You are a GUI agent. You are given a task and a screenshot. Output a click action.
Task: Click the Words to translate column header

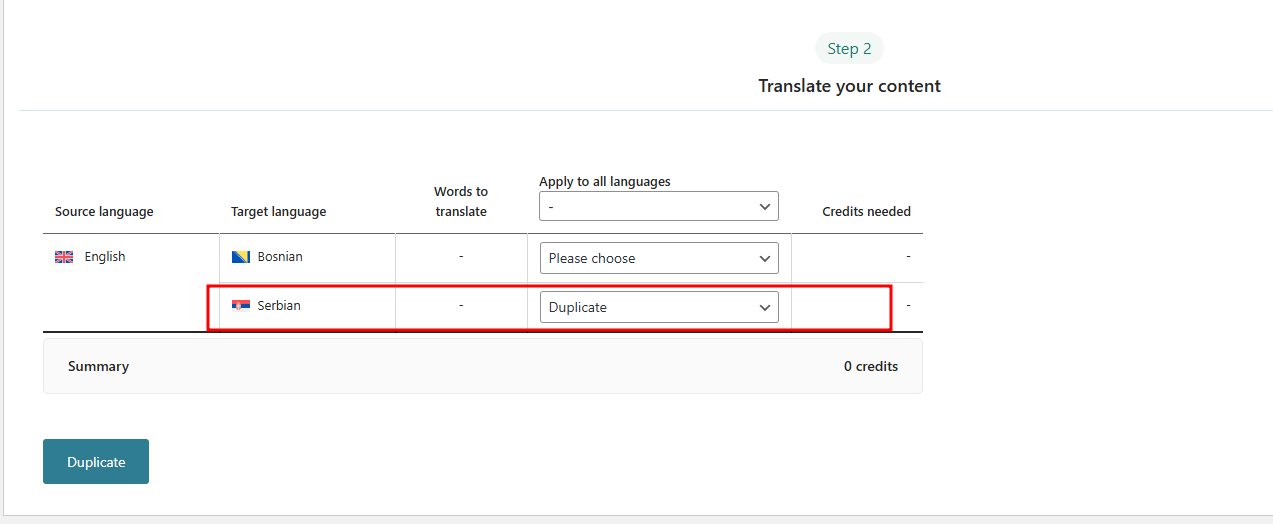pyautogui.click(x=461, y=201)
